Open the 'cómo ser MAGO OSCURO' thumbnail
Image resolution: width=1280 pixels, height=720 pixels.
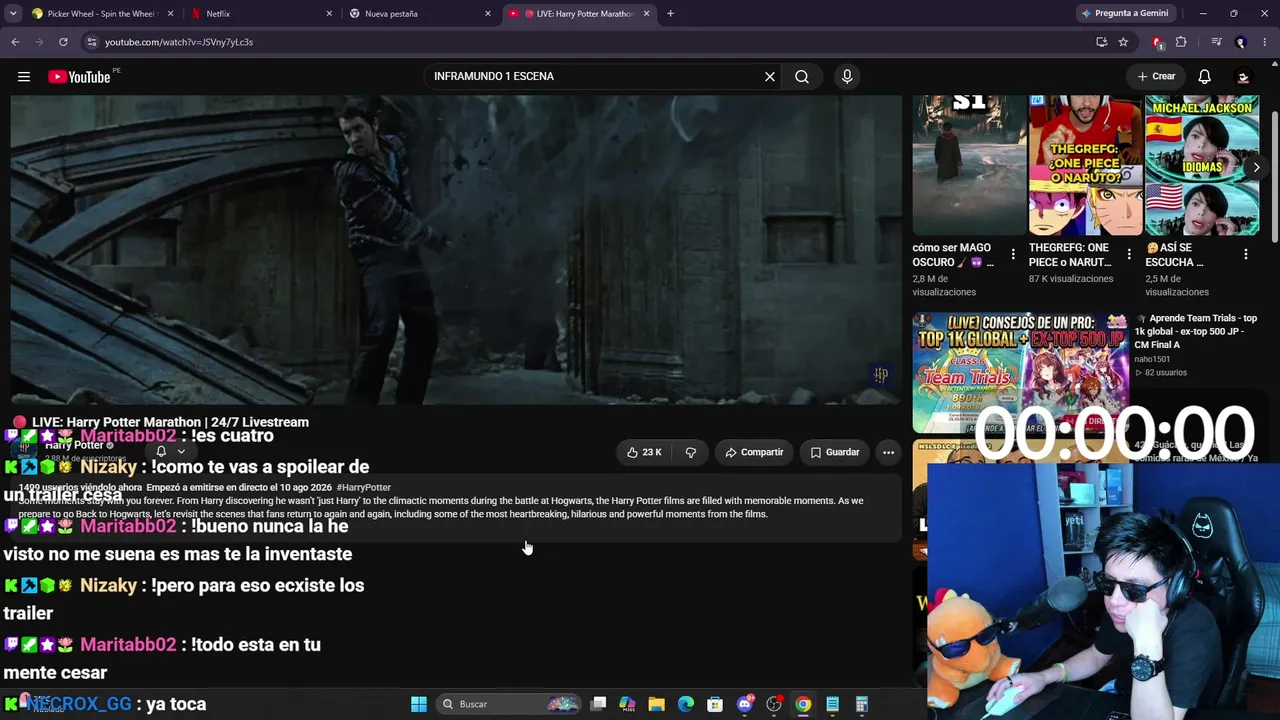pyautogui.click(x=969, y=165)
